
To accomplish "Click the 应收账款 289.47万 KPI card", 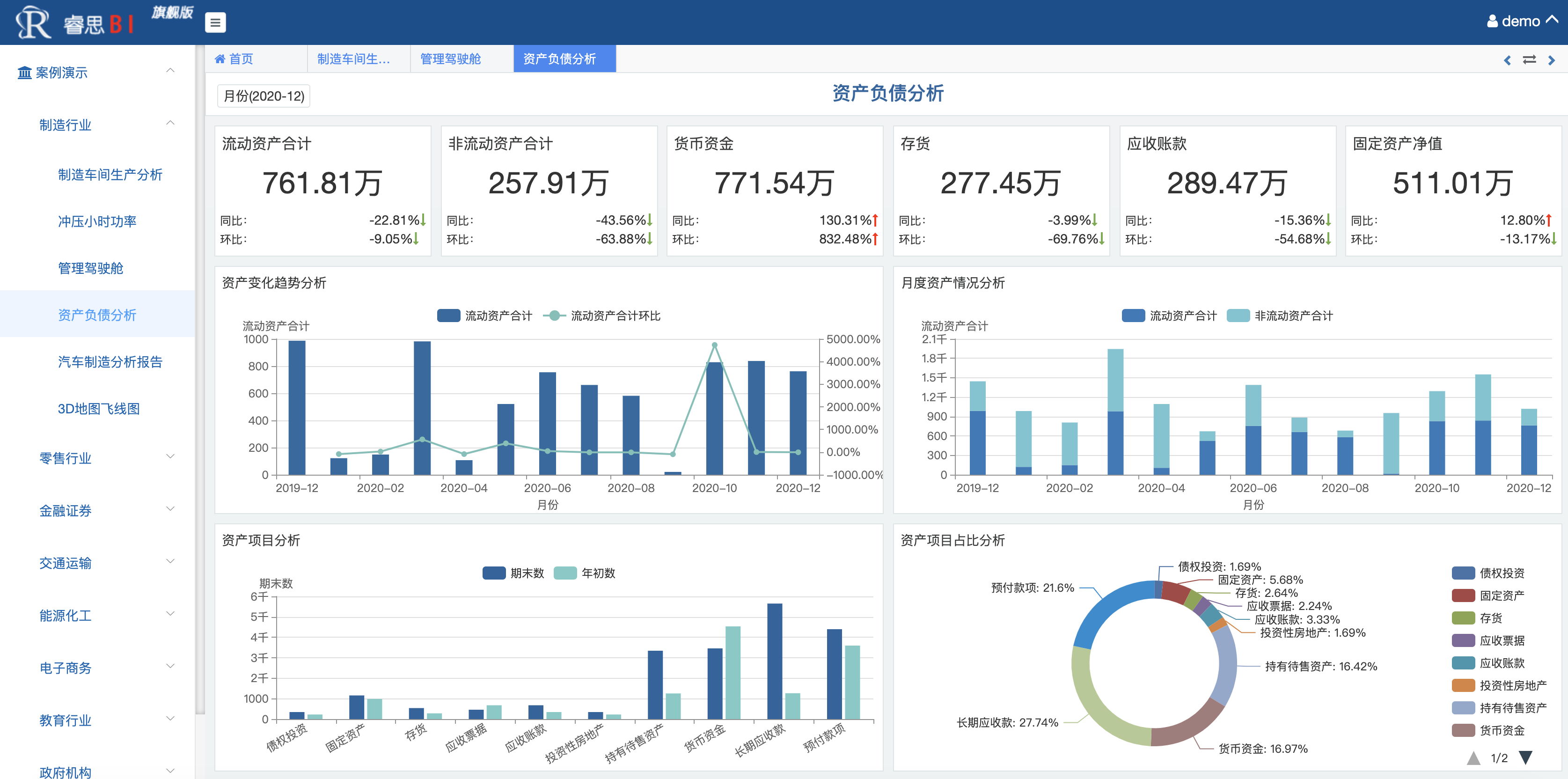I will pyautogui.click(x=1227, y=191).
